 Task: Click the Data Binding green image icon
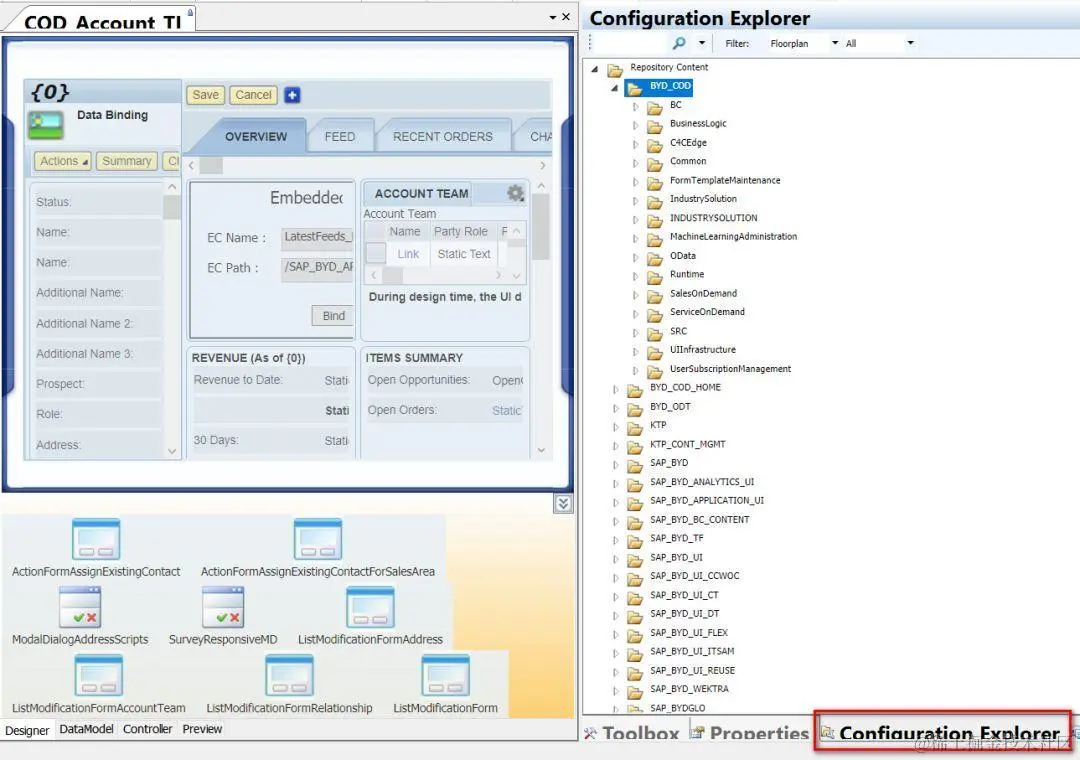45,125
